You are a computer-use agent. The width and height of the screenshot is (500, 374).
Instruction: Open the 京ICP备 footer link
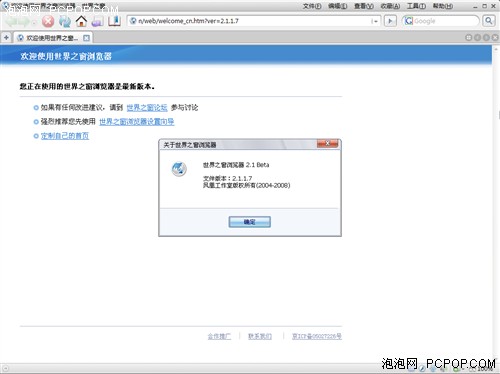[x=317, y=336]
